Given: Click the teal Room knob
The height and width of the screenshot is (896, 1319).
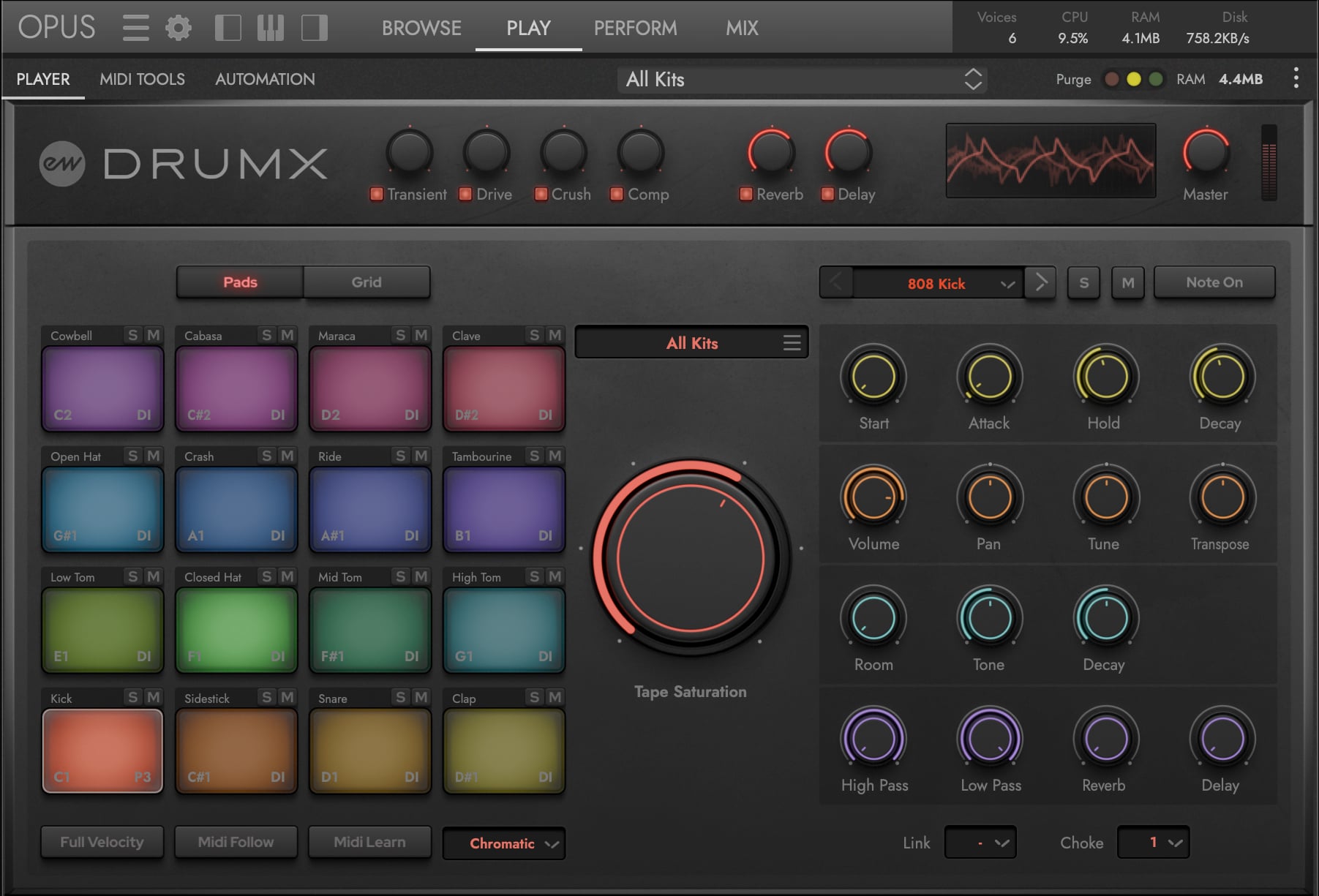Looking at the screenshot, I should (873, 618).
